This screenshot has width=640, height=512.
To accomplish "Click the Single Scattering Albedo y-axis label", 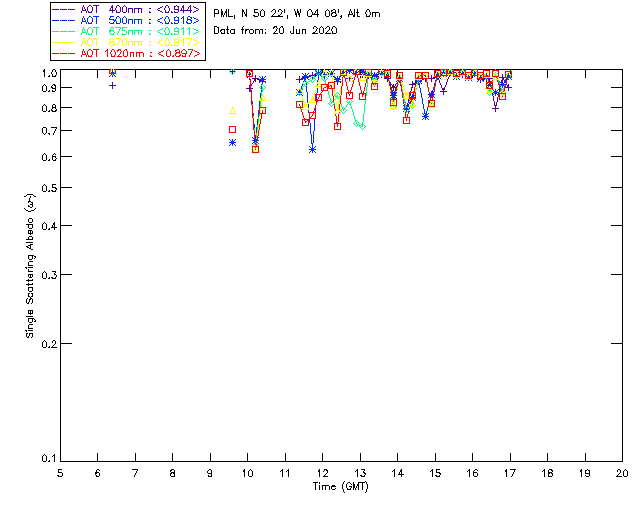I will [30, 266].
